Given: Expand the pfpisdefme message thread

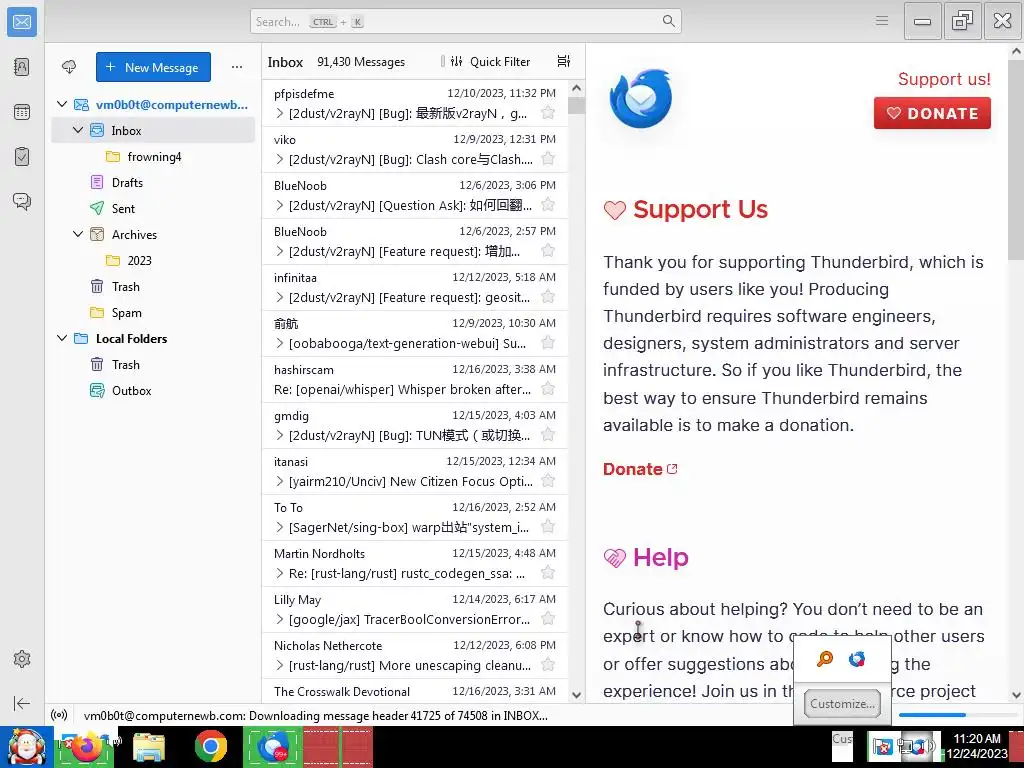Looking at the screenshot, I should (280, 114).
